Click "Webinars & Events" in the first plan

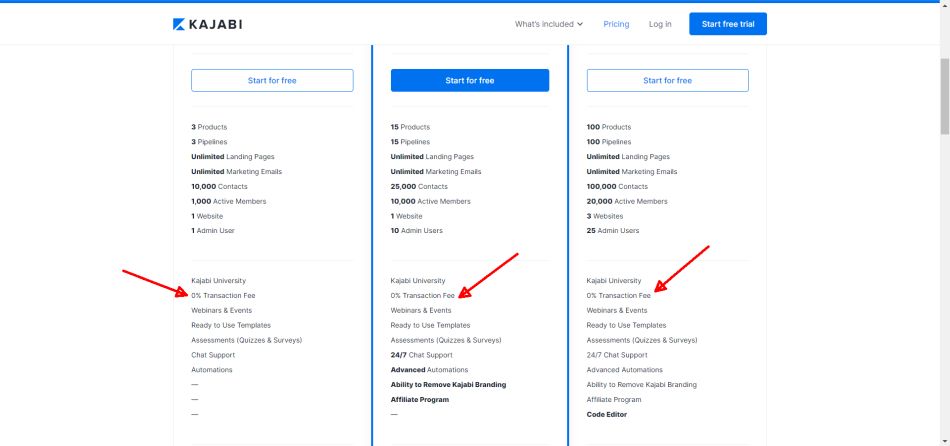click(222, 310)
